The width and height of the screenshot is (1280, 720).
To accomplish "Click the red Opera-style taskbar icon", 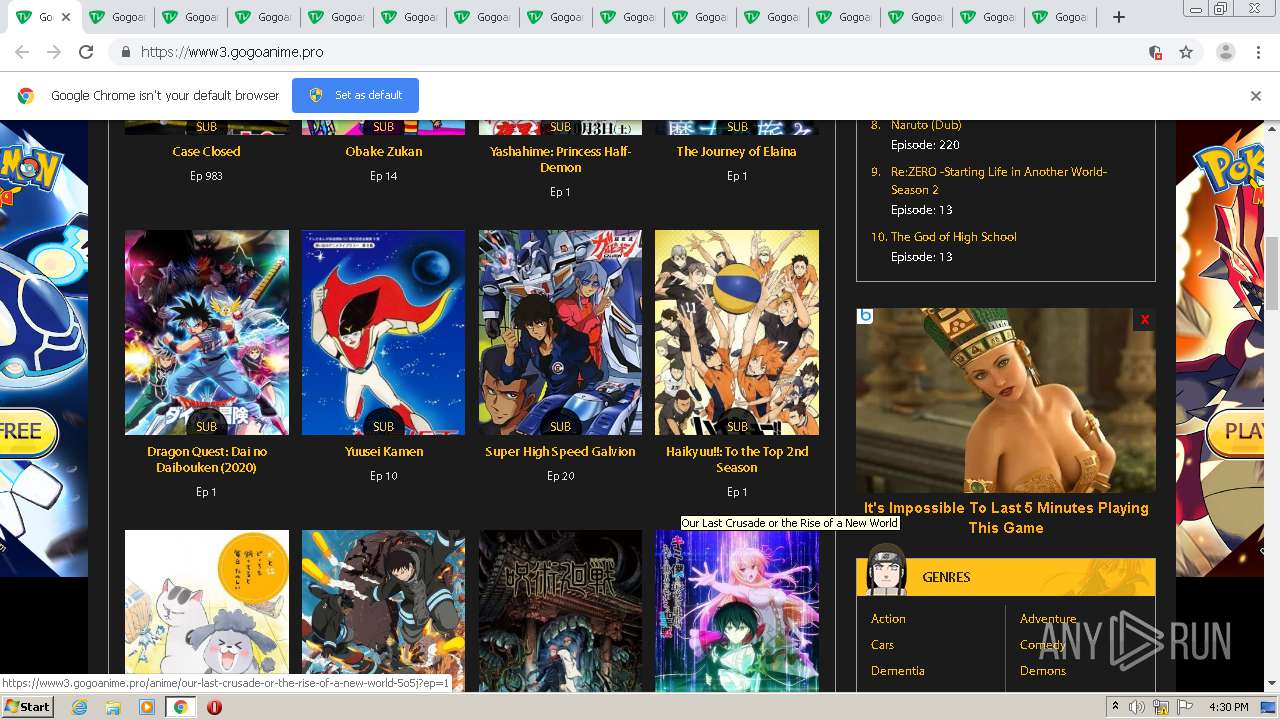I will pos(214,707).
